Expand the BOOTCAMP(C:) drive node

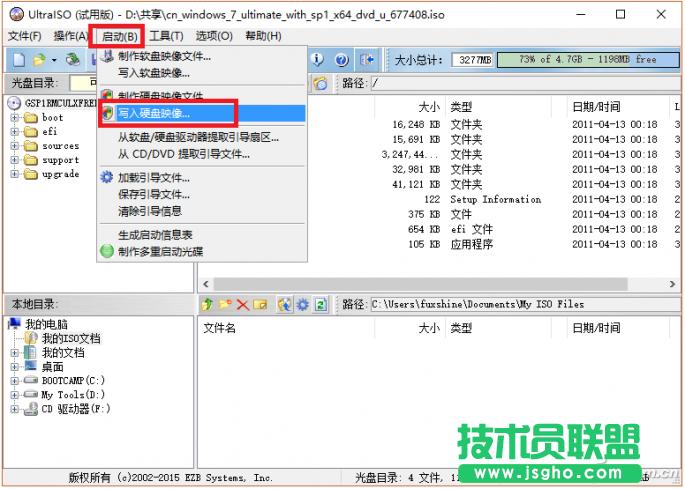pyautogui.click(x=16, y=380)
